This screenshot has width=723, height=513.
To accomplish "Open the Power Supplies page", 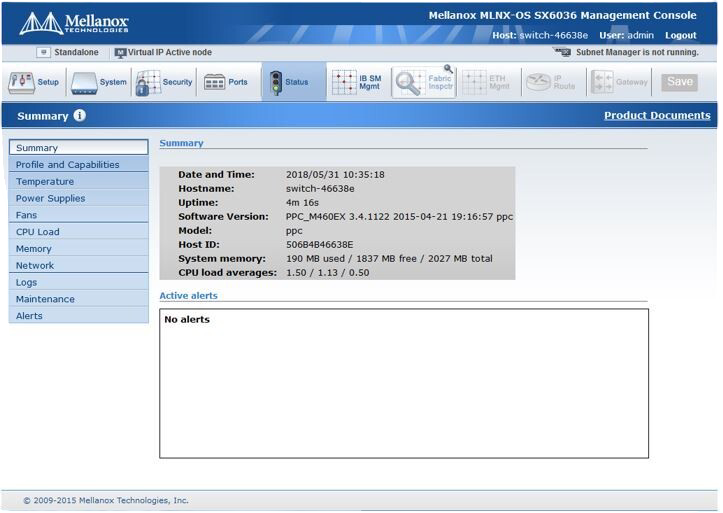I will point(78,198).
